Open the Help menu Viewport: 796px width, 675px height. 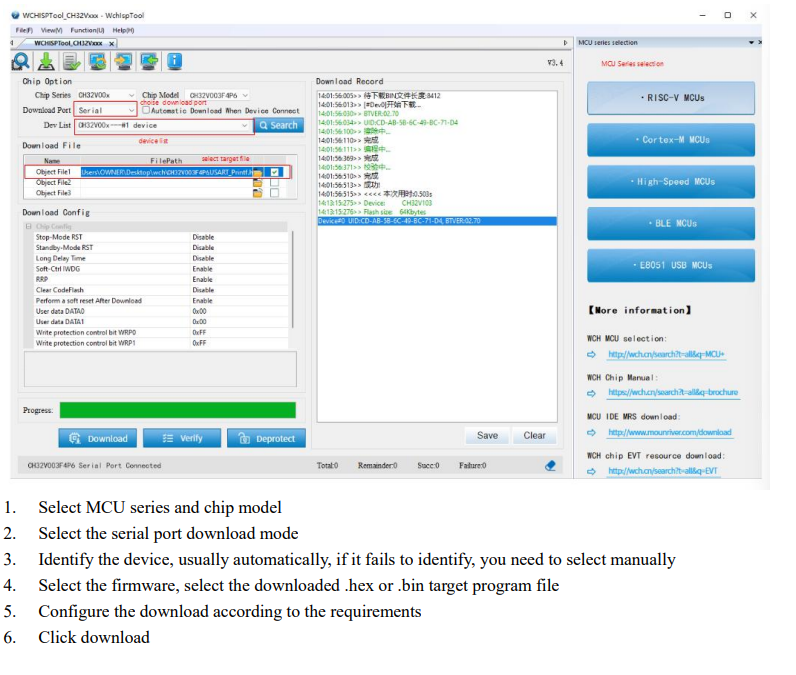coord(123,30)
